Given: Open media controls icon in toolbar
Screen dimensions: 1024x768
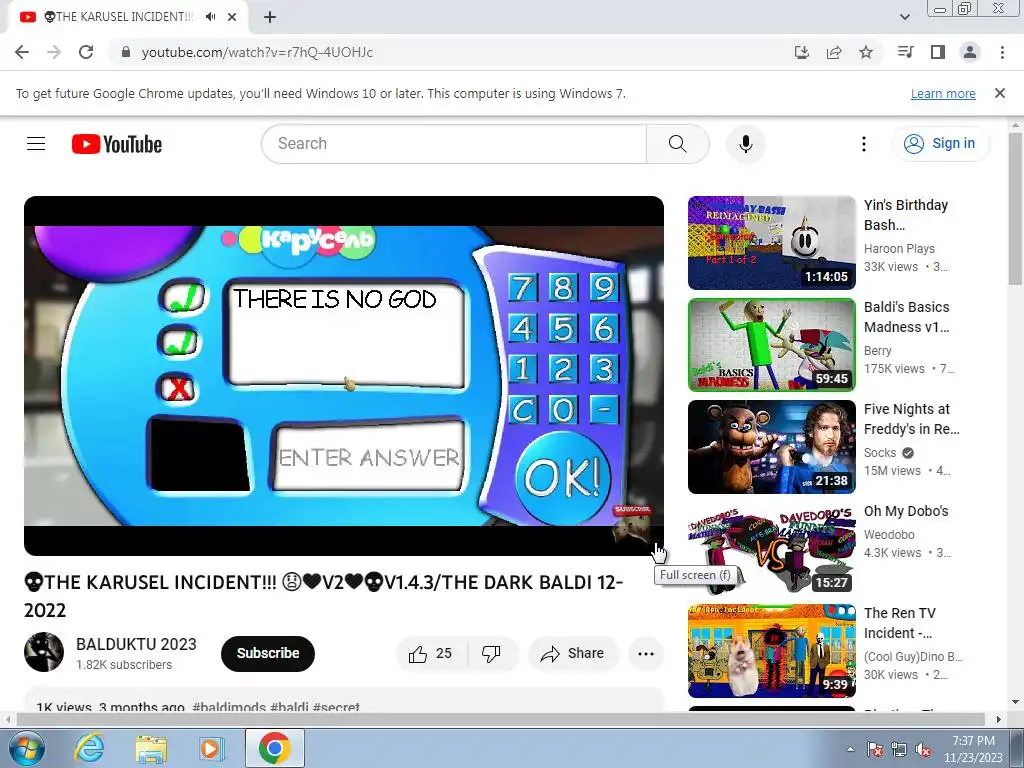Looking at the screenshot, I should coord(905,52).
